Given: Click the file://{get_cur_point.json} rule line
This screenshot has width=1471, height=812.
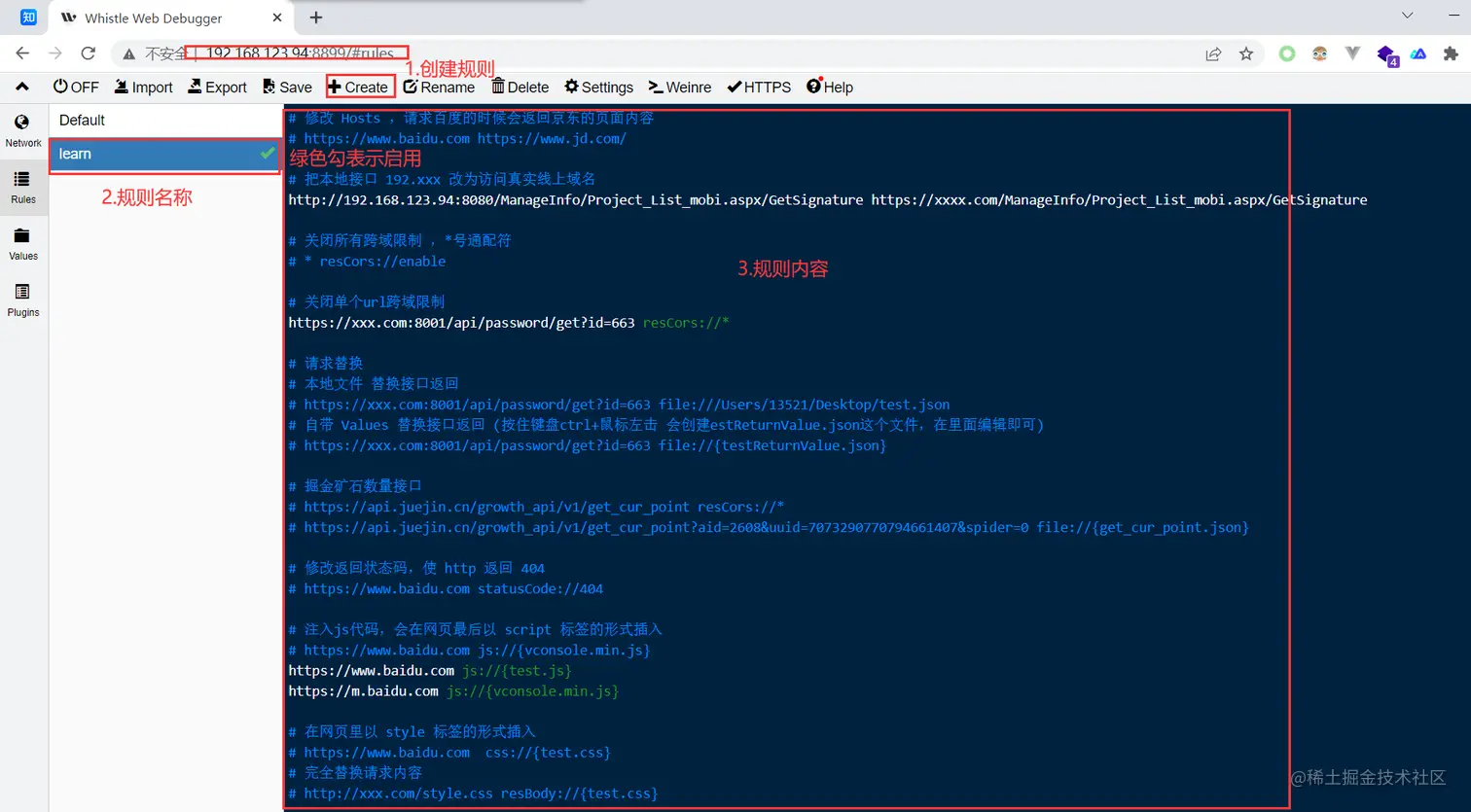Looking at the screenshot, I should pos(769,527).
